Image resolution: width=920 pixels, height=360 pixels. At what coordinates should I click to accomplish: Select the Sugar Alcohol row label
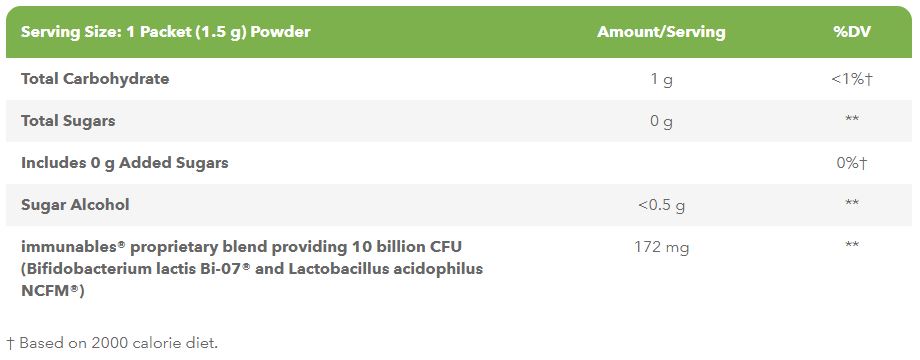click(75, 205)
